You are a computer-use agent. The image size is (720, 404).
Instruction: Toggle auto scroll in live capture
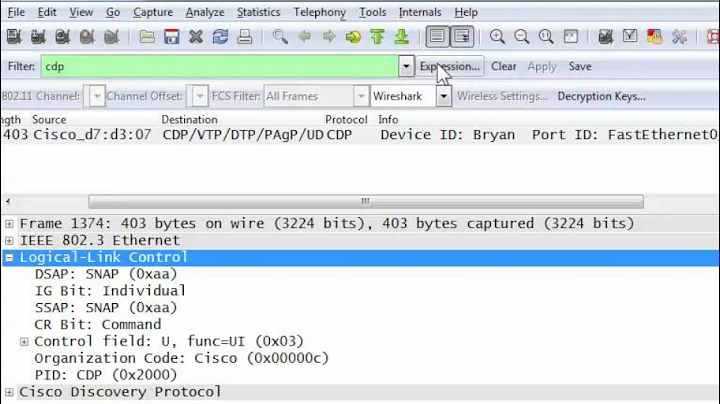click(462, 36)
